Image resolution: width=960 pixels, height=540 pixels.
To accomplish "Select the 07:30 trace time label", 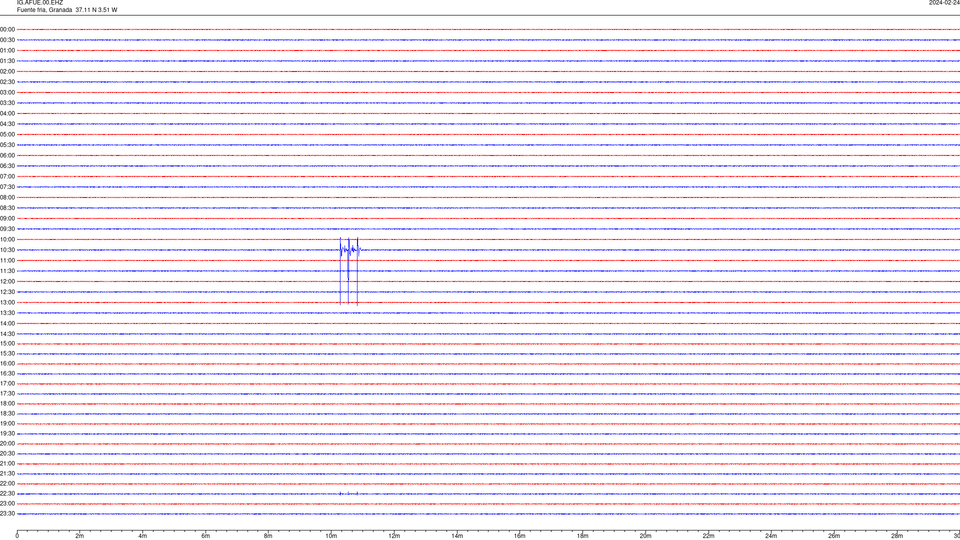I will [7, 187].
